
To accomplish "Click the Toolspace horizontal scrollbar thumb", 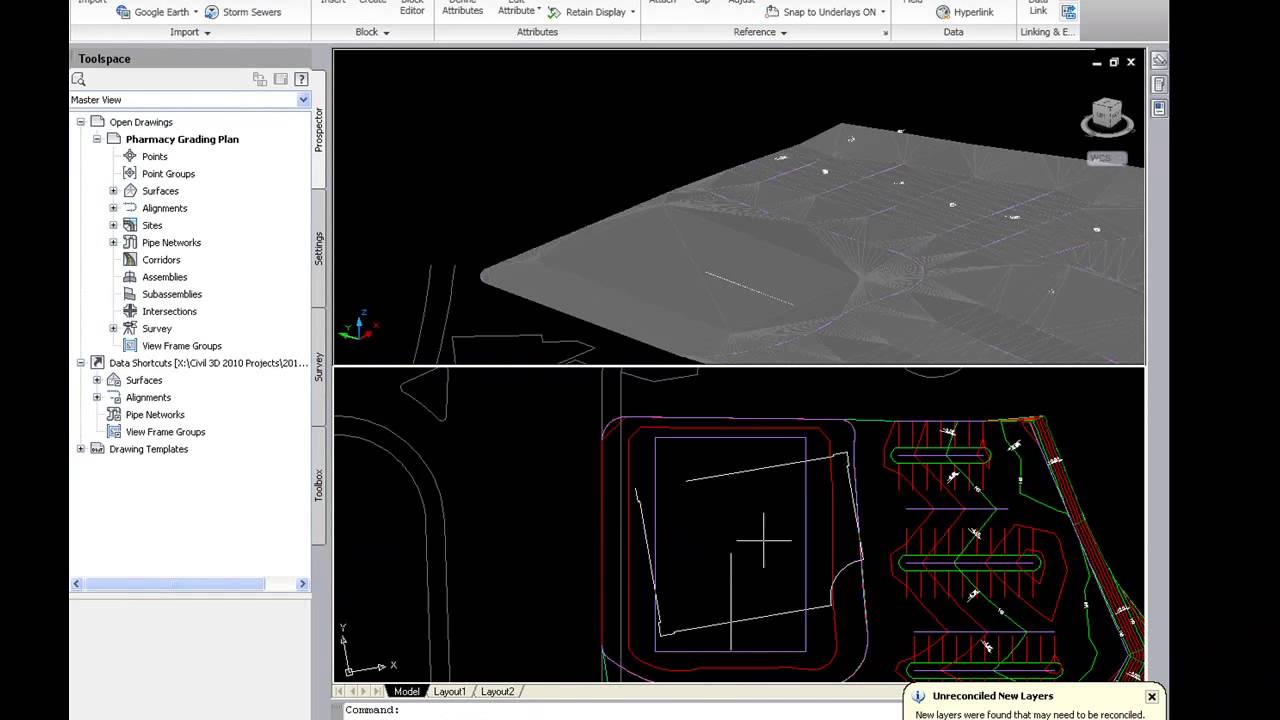I will pyautogui.click(x=175, y=584).
